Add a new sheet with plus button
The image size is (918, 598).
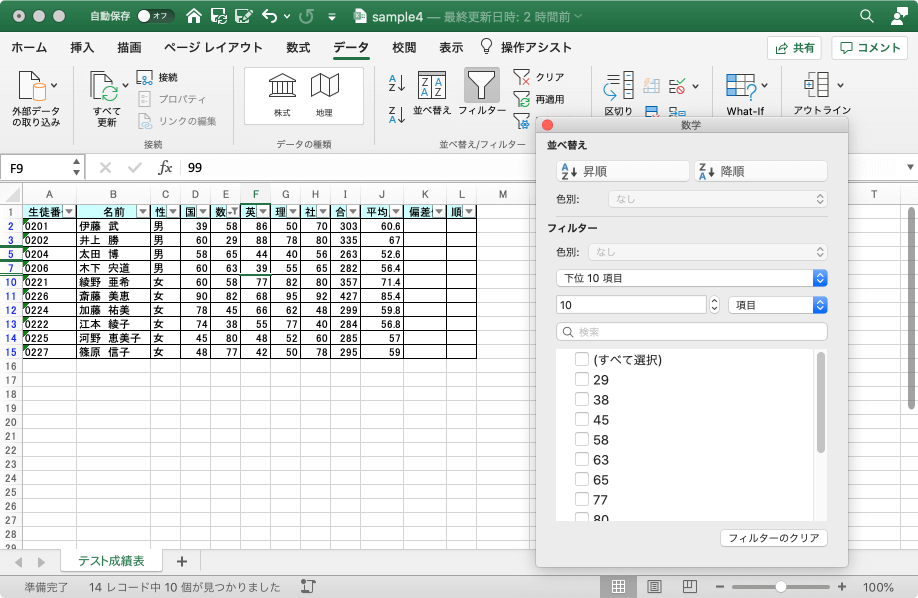(181, 561)
